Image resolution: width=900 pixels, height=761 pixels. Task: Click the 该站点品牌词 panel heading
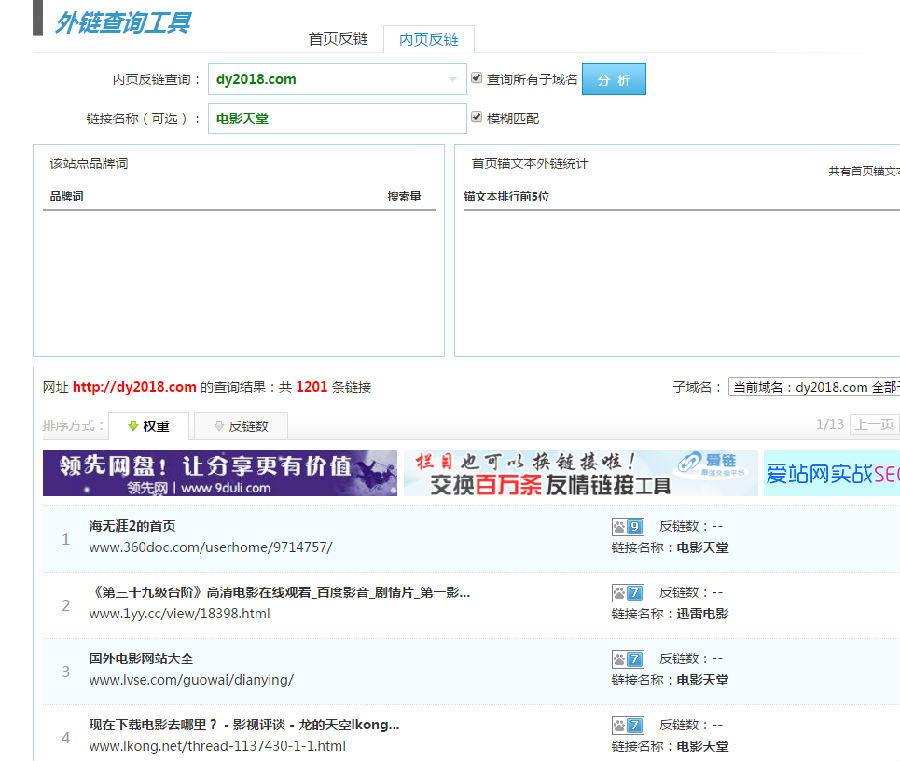tap(89, 164)
